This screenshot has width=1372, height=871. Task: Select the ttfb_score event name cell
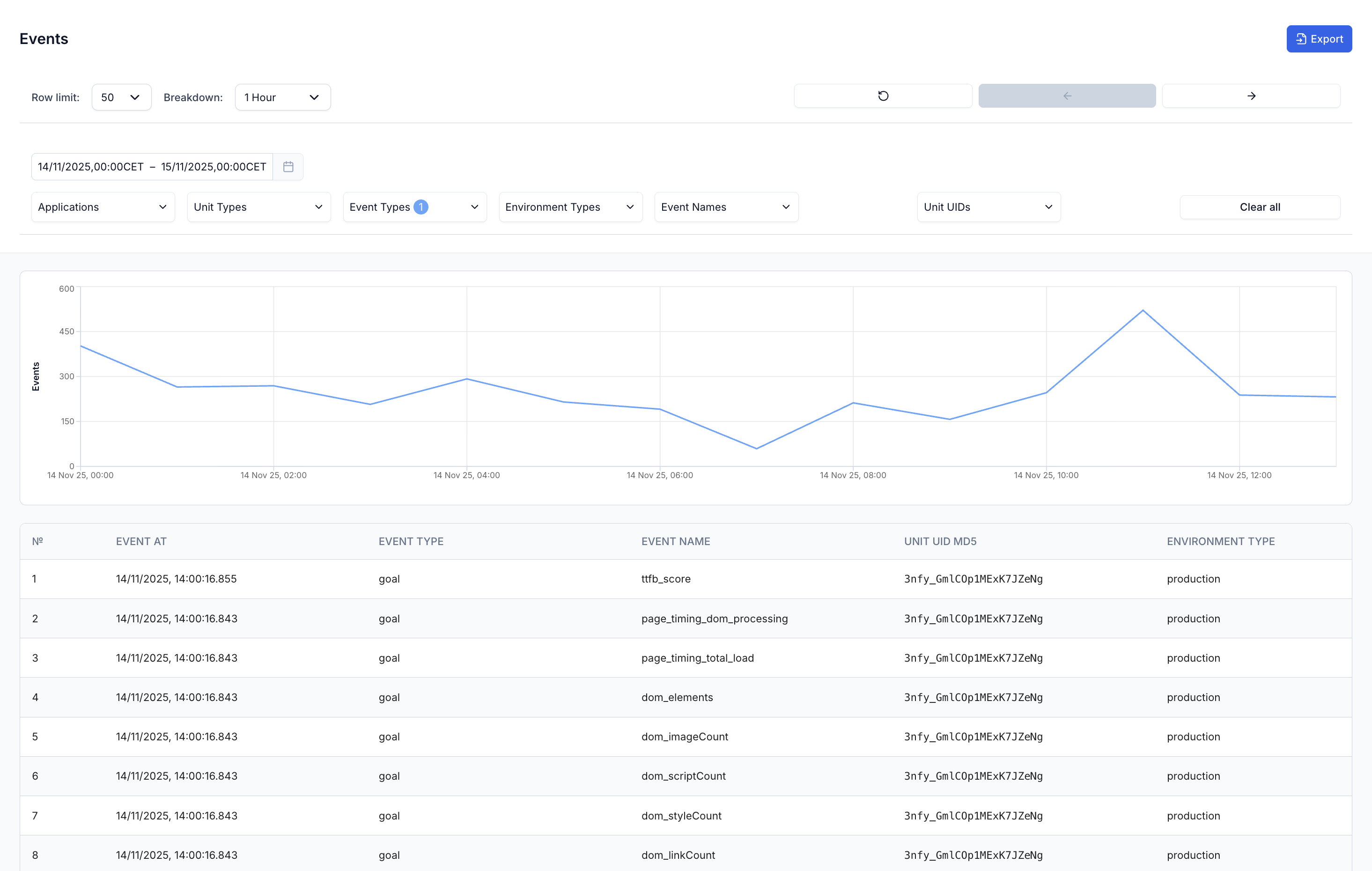(x=665, y=579)
